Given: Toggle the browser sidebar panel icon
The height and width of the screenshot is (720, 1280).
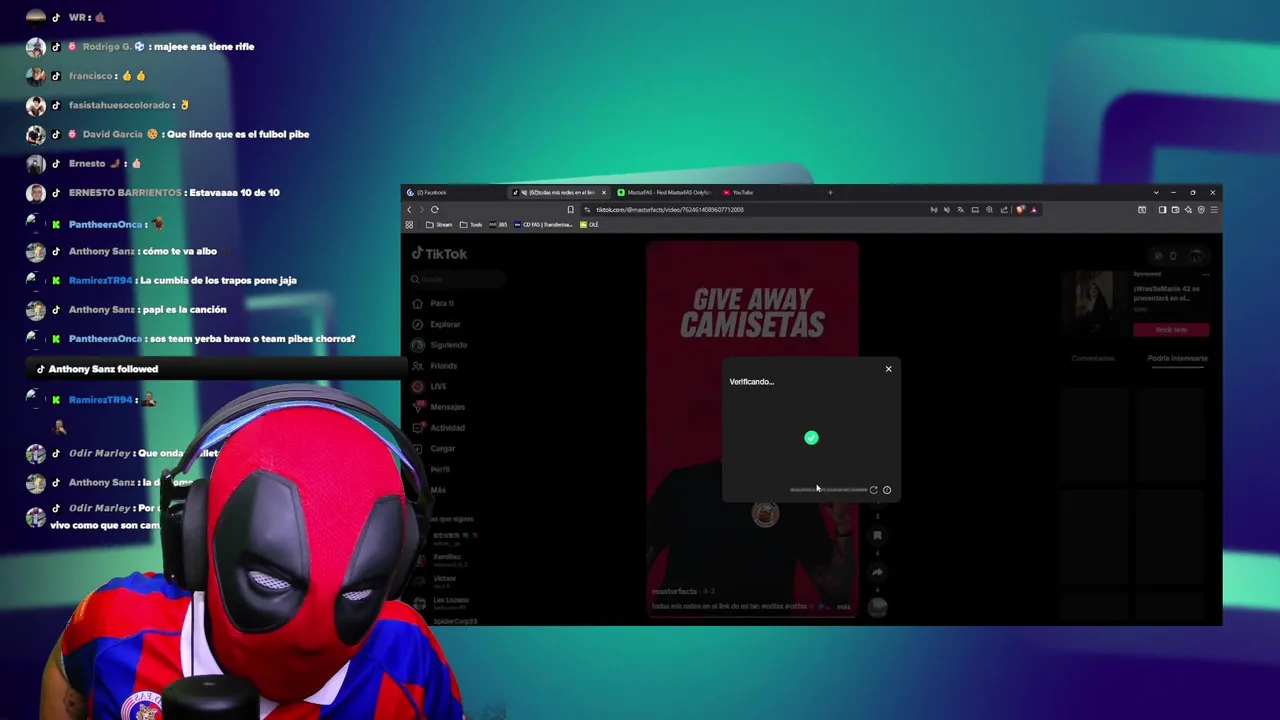Looking at the screenshot, I should click(x=1162, y=210).
